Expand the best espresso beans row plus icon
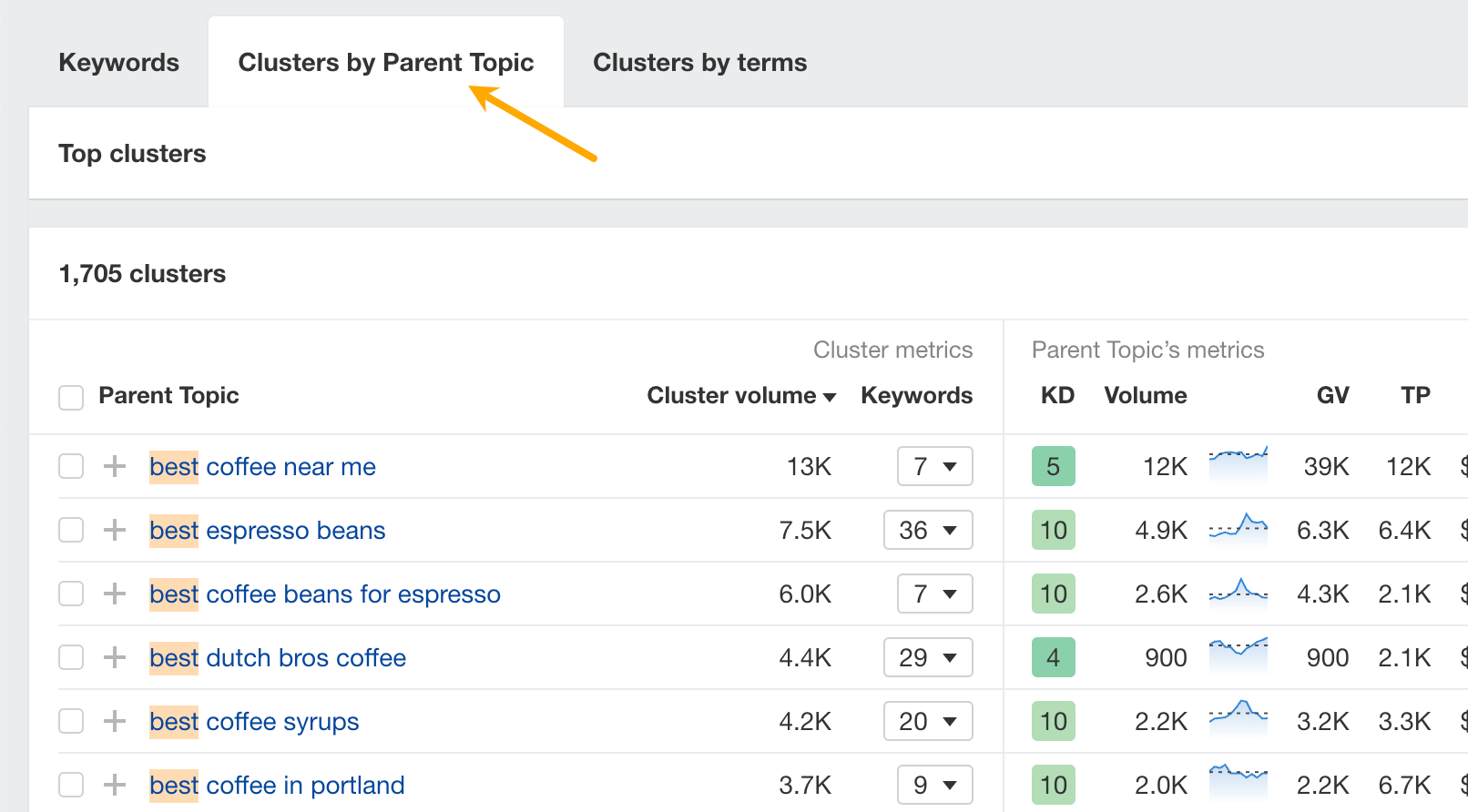1468x812 pixels. 115,531
